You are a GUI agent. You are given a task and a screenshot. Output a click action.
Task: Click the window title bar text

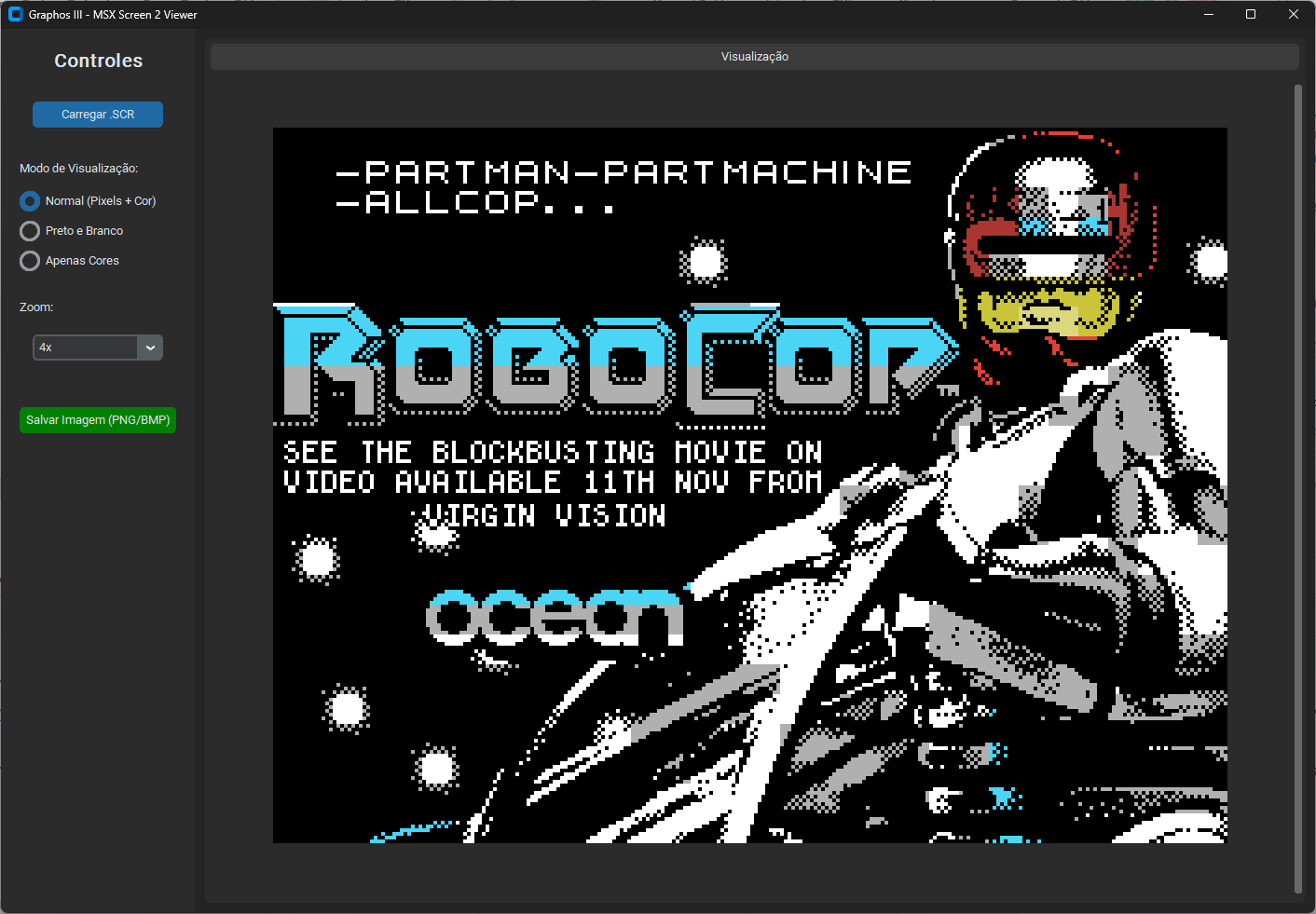(113, 15)
